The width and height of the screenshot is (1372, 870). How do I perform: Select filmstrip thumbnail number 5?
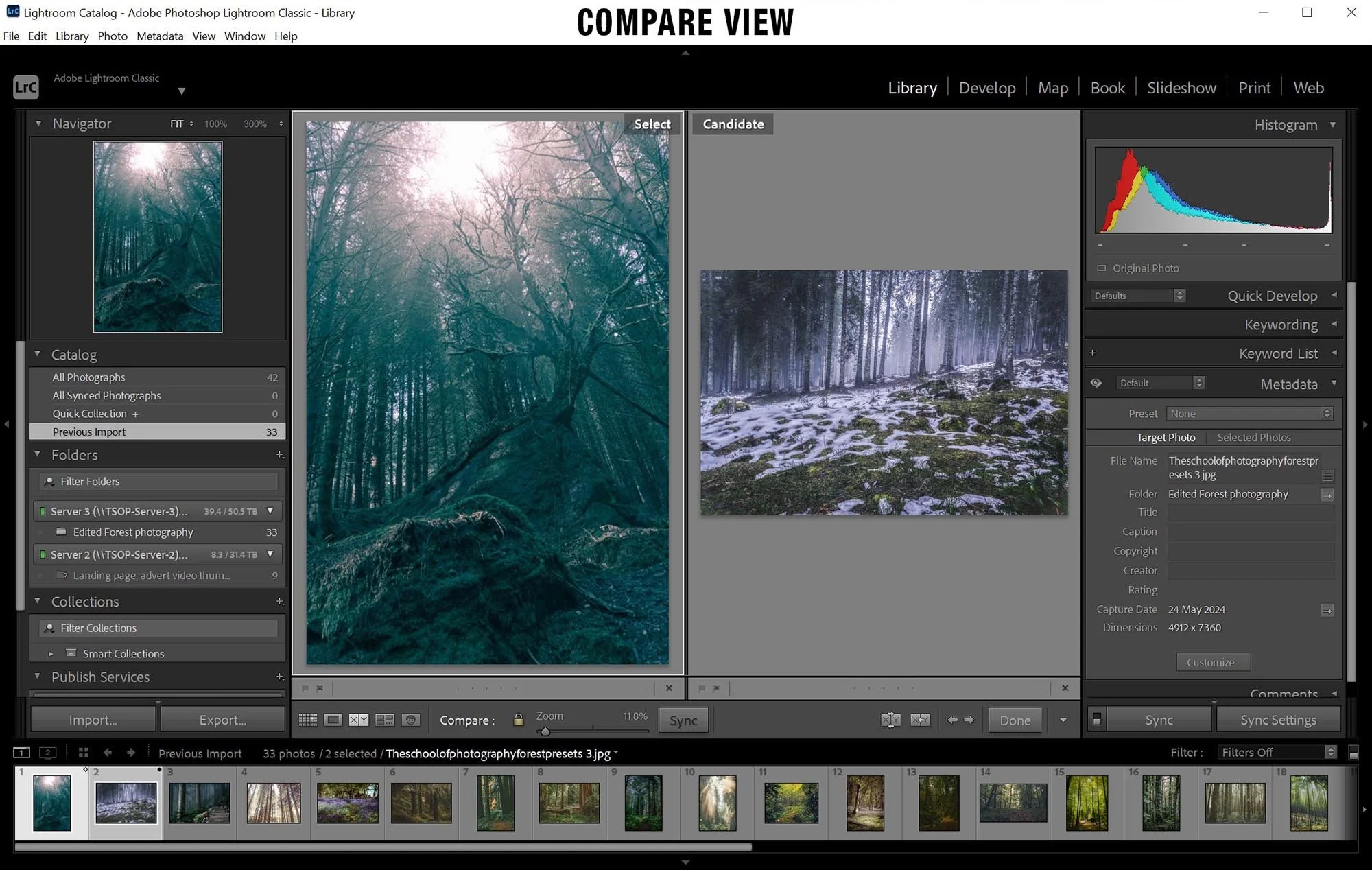coord(347,803)
